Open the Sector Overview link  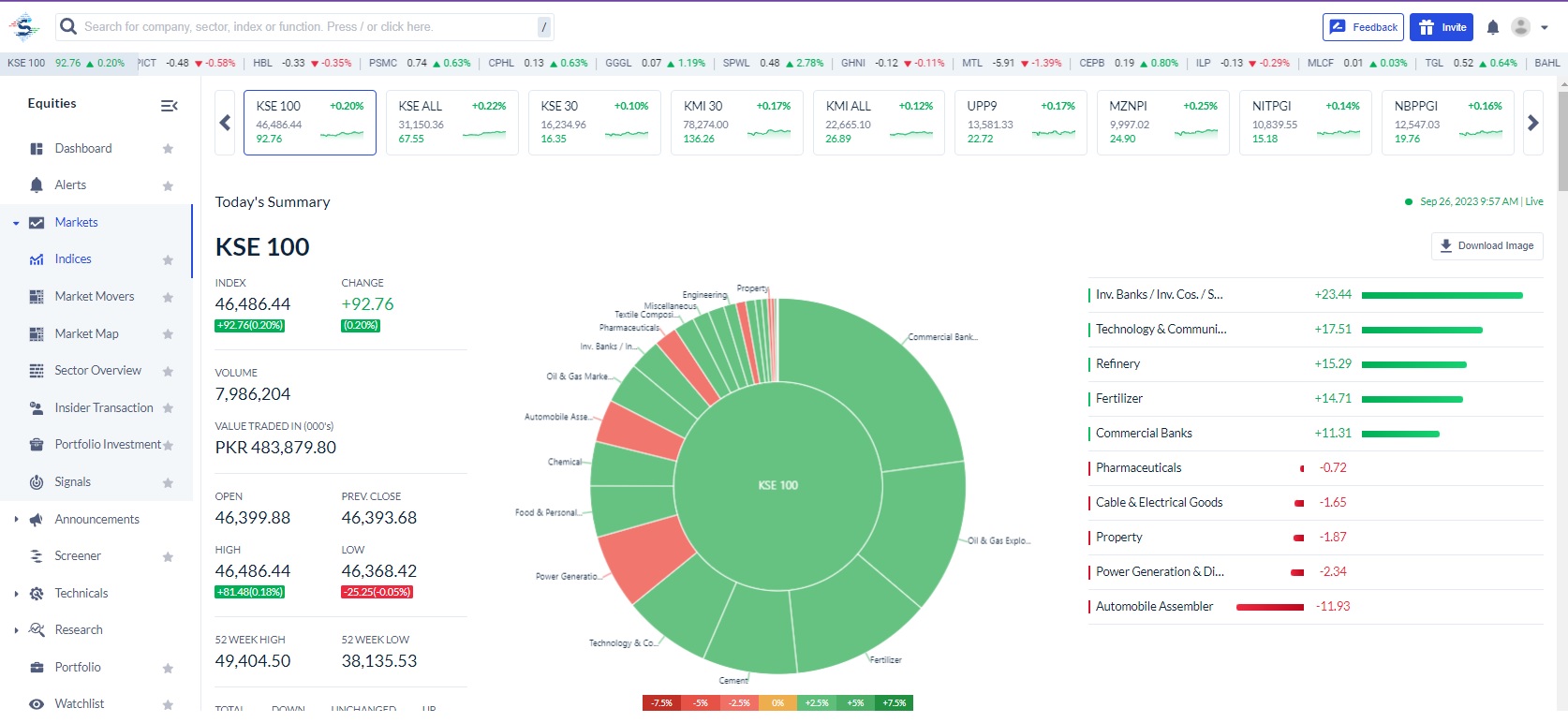coord(98,371)
